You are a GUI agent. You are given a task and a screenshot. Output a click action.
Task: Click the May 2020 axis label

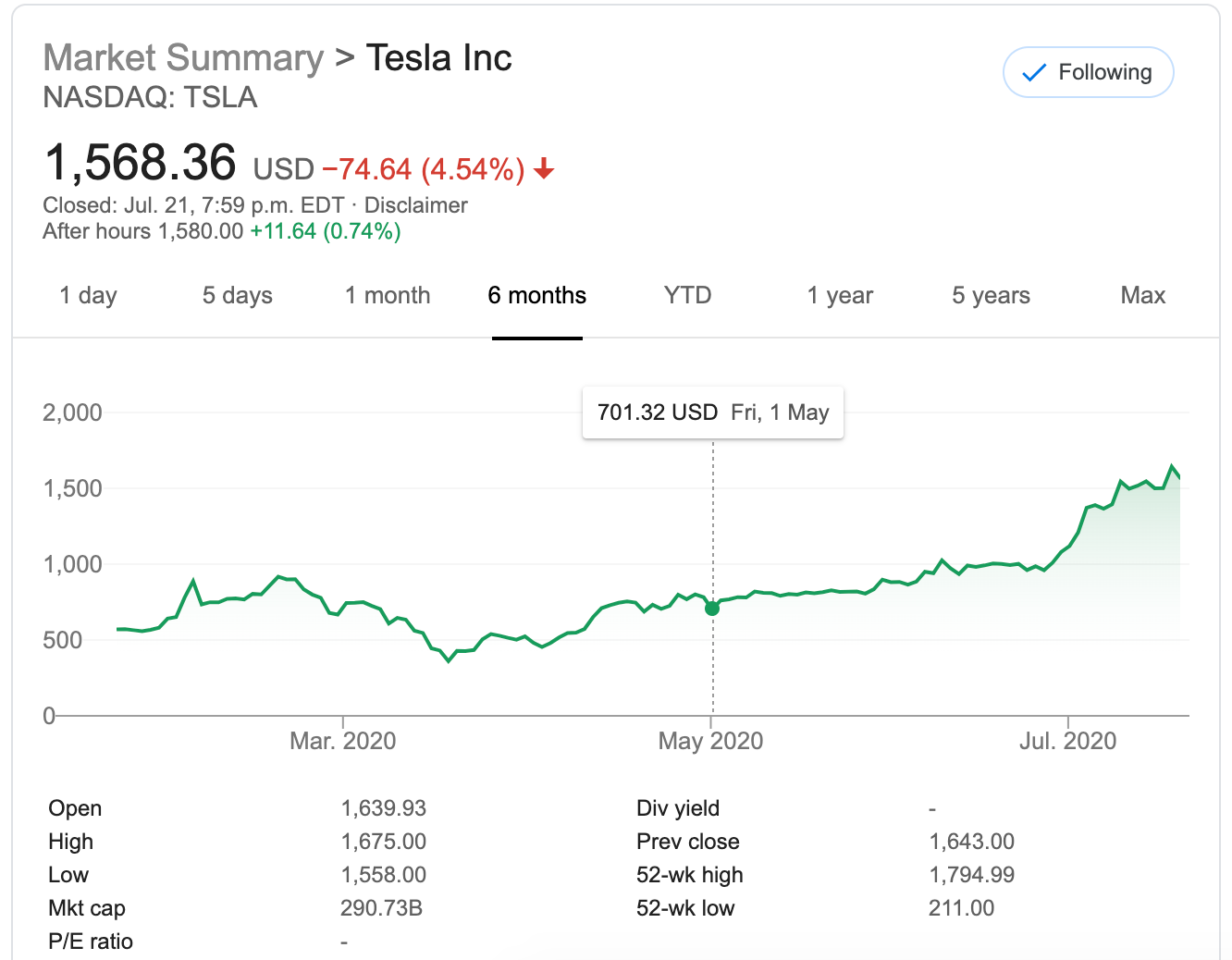point(710,741)
